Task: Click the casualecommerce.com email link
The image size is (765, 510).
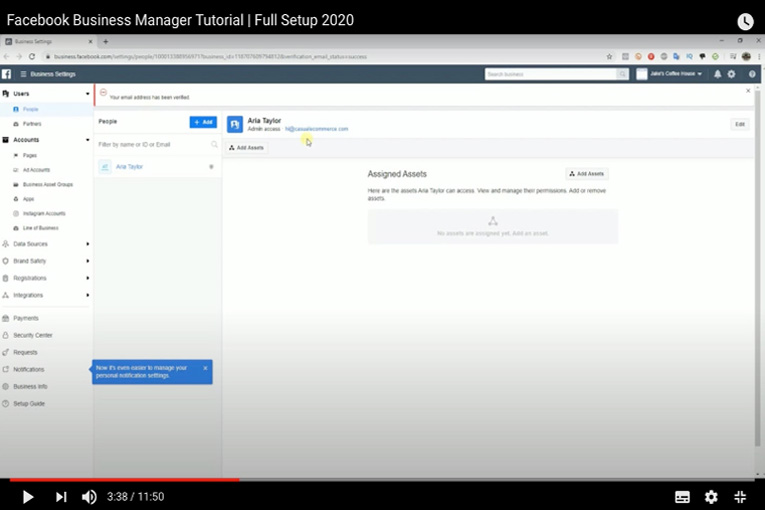Action: point(317,129)
